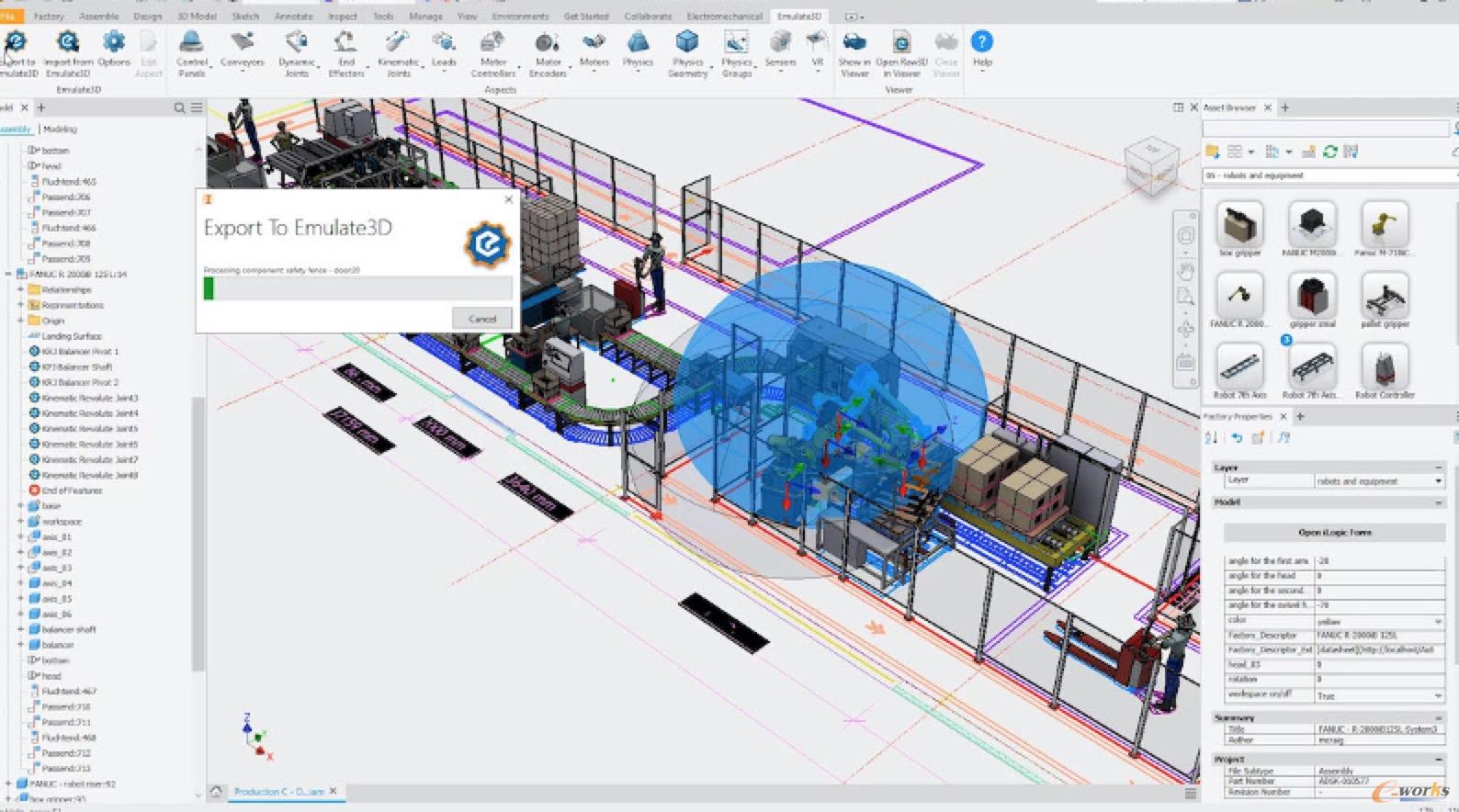1459x812 pixels.
Task: Click green refresh icon in Asset Browser
Action: pyautogui.click(x=1329, y=152)
